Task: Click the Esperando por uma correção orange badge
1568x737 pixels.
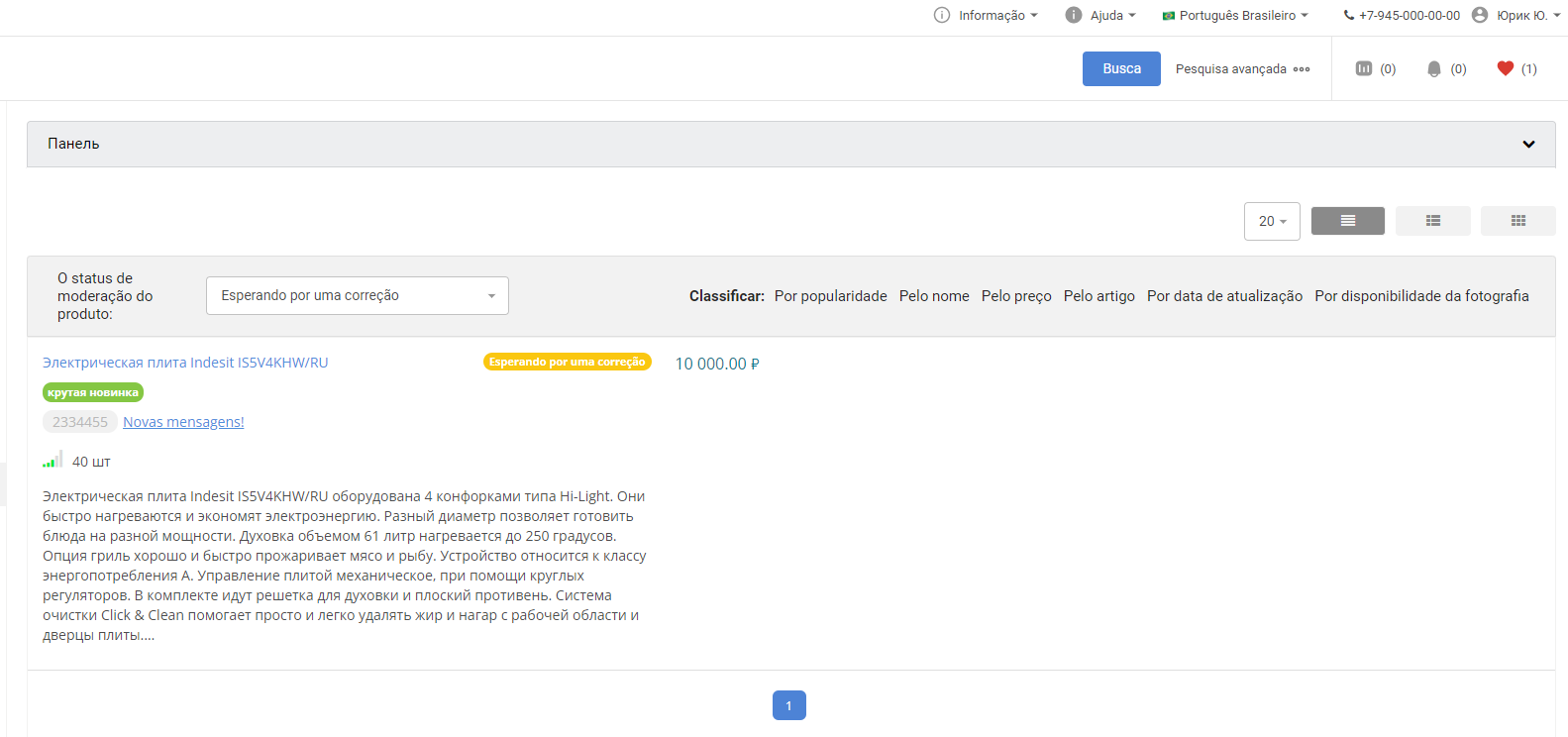Action: coord(568,362)
